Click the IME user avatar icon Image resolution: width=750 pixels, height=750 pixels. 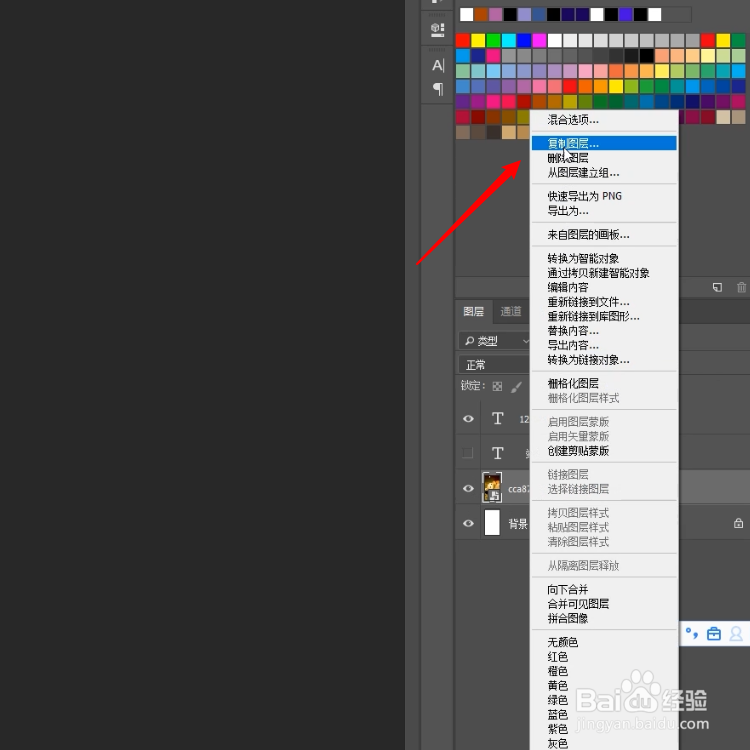(736, 633)
